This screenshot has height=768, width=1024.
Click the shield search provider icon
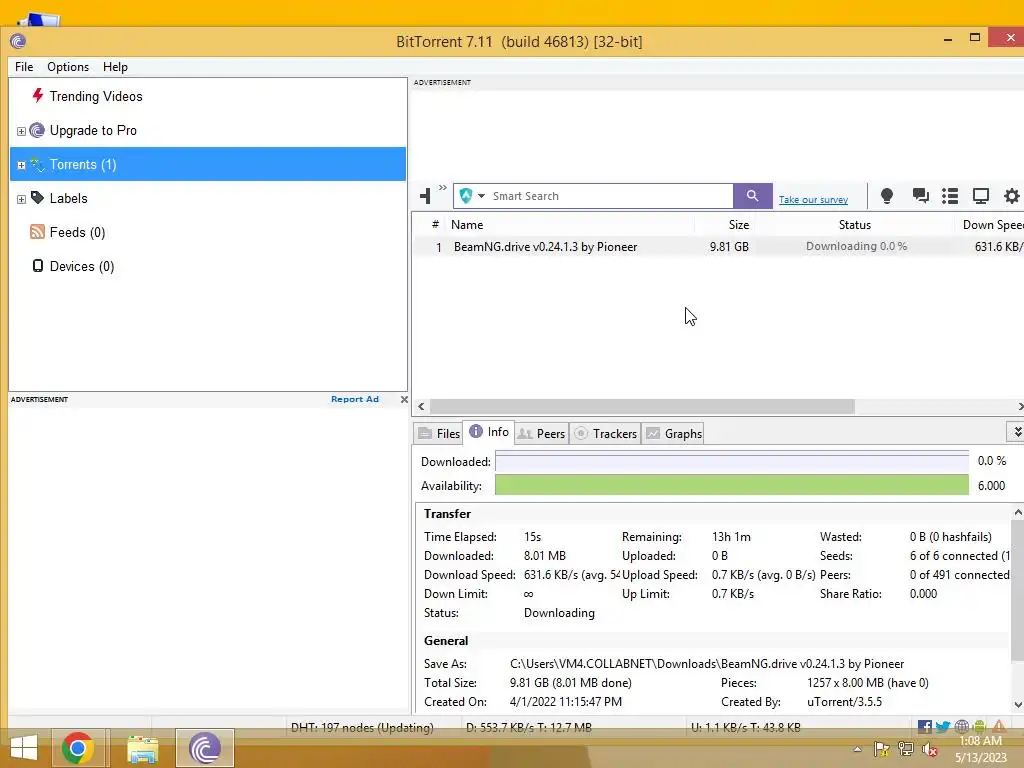pyautogui.click(x=466, y=196)
